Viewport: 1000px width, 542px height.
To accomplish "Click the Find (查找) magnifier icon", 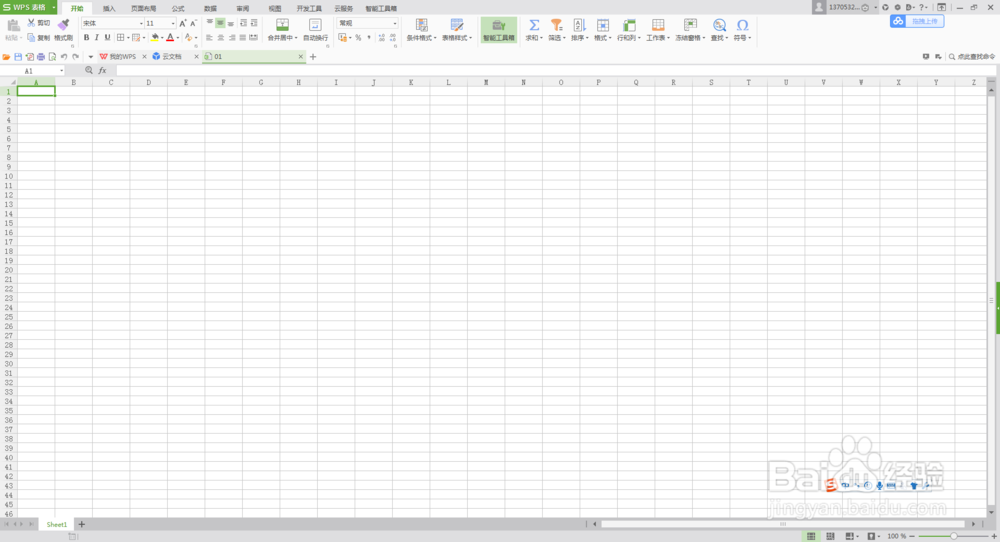I will (719, 25).
